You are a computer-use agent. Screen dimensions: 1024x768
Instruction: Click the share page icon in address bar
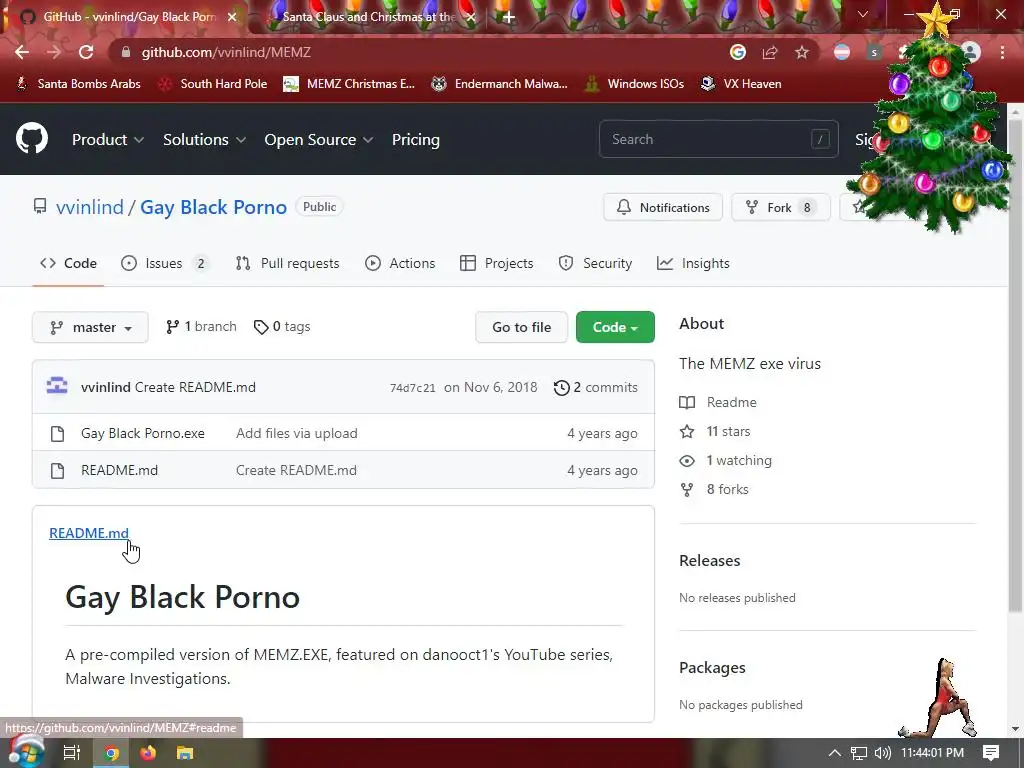click(770, 52)
